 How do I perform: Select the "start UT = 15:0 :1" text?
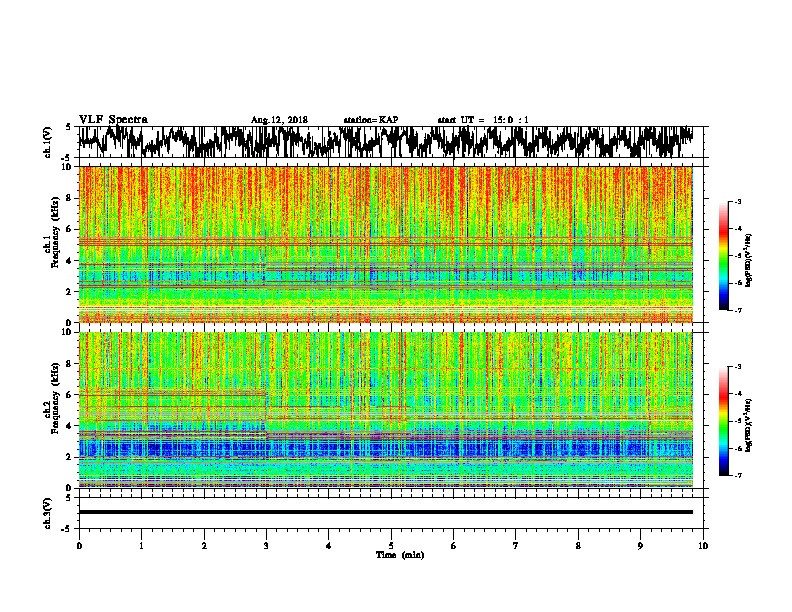tap(483, 120)
